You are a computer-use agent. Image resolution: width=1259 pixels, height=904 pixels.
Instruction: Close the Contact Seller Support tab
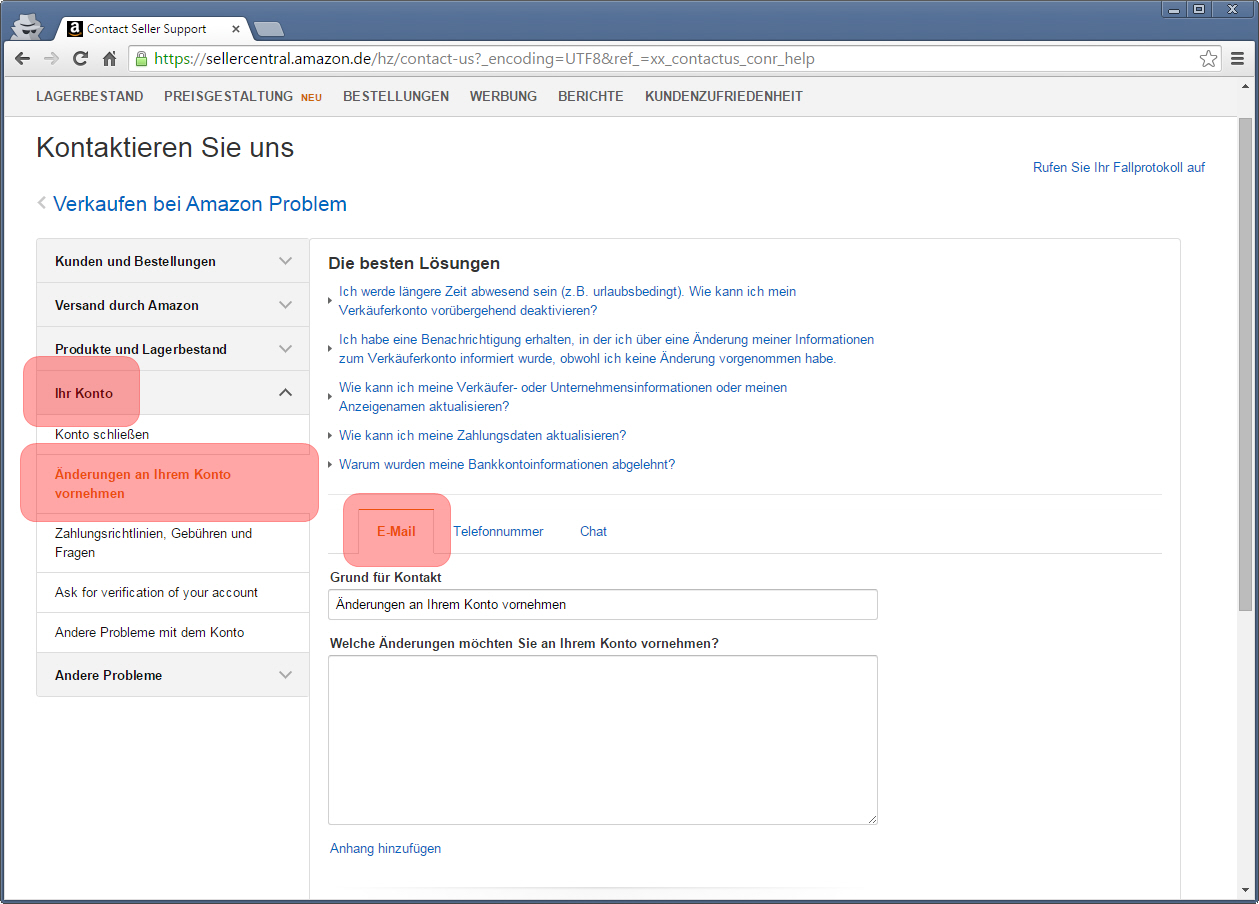pos(235,29)
